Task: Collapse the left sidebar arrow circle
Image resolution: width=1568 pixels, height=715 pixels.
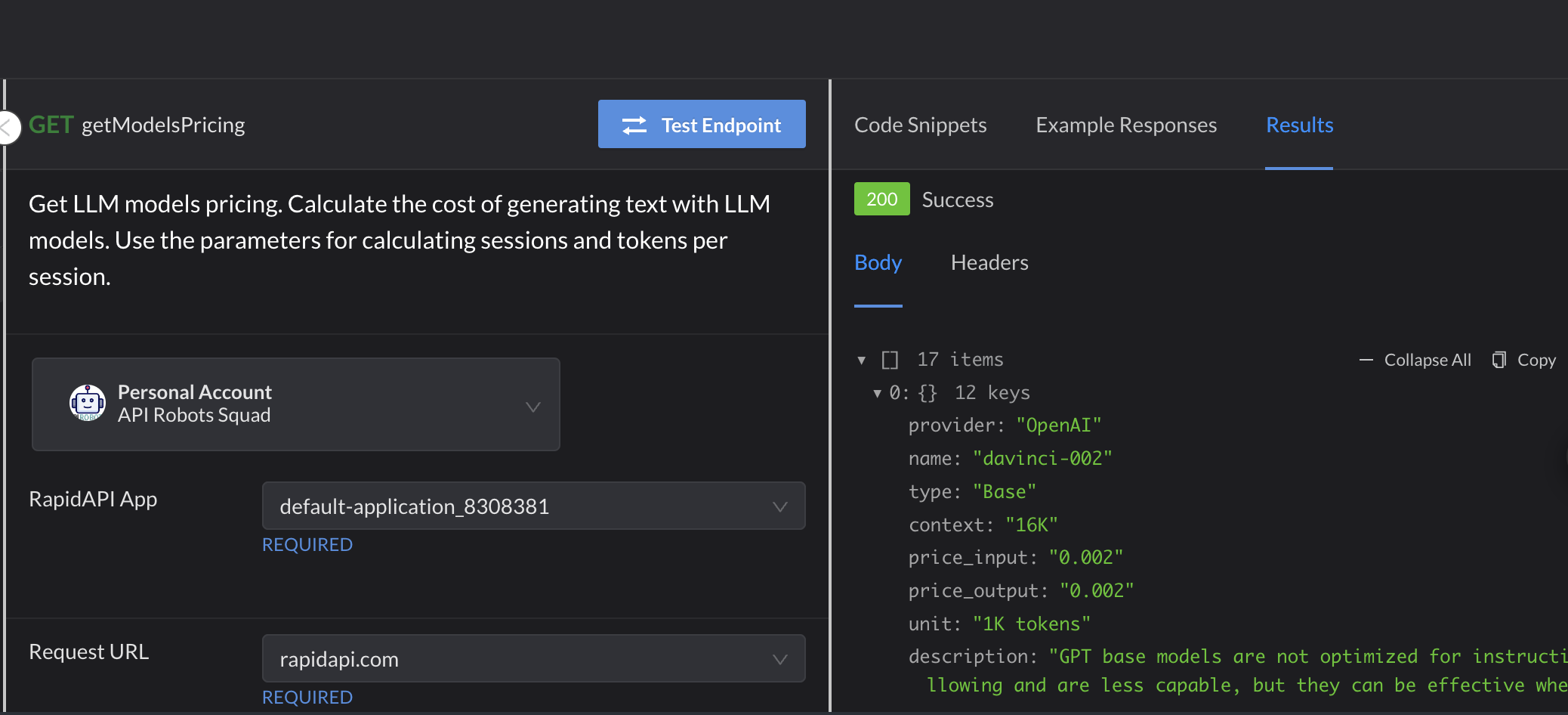Action: click(x=8, y=127)
